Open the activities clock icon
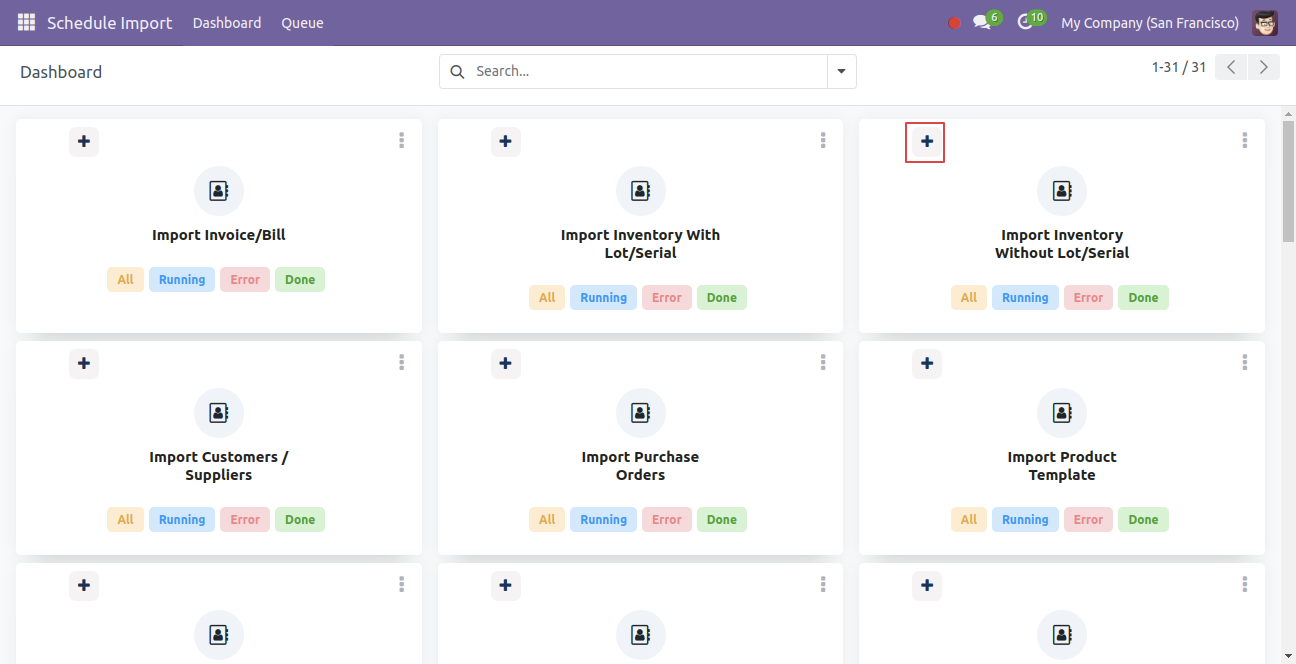 [x=1025, y=22]
